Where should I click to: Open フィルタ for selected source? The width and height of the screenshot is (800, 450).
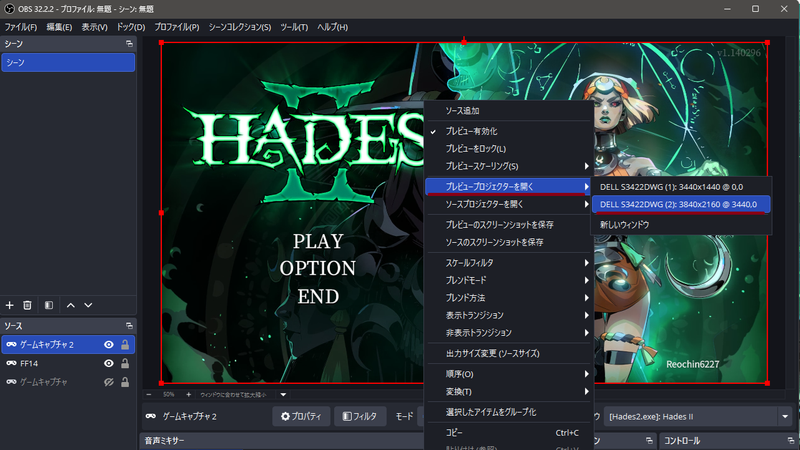point(360,416)
